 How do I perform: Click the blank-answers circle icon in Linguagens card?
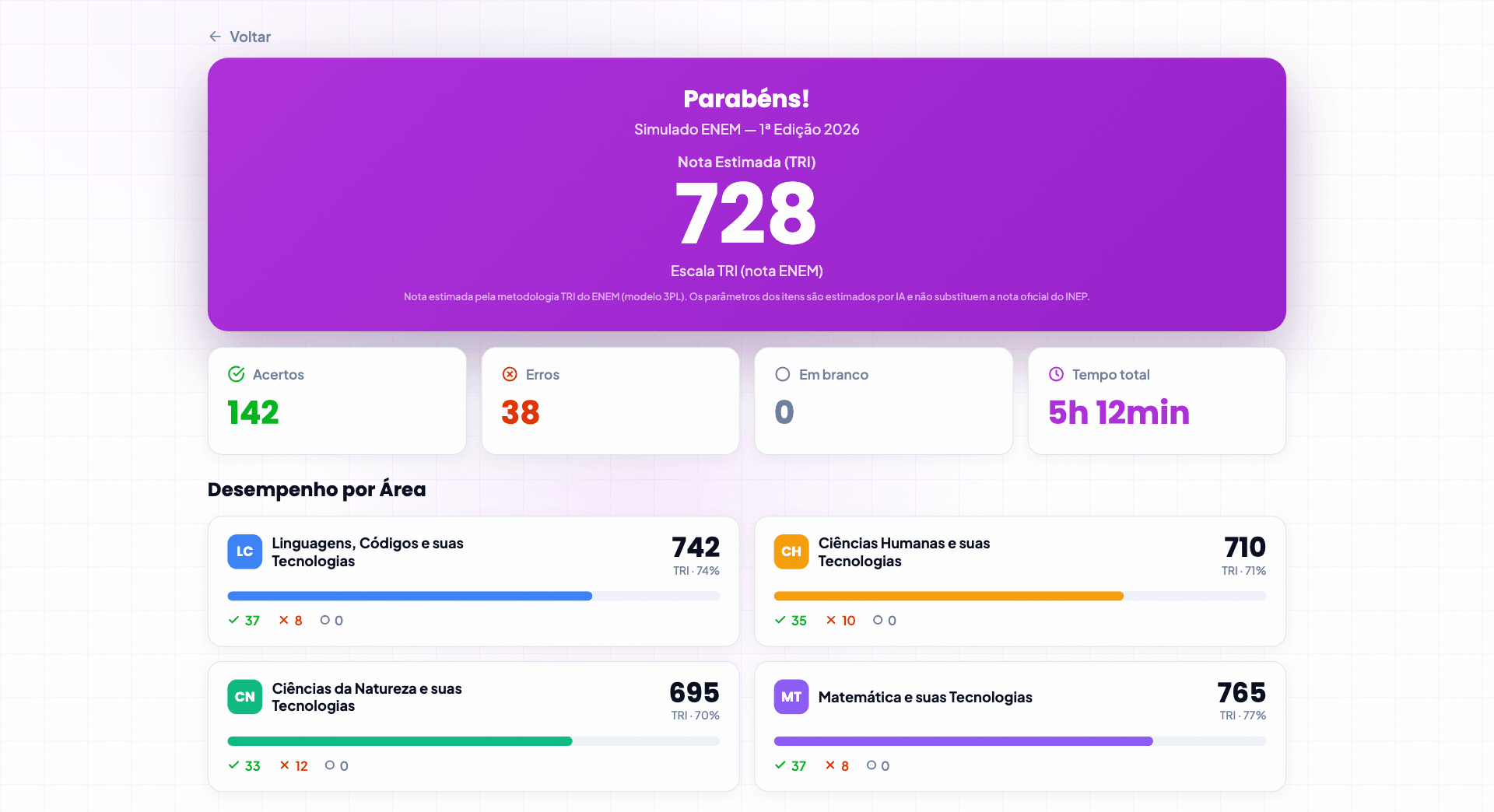pos(325,620)
